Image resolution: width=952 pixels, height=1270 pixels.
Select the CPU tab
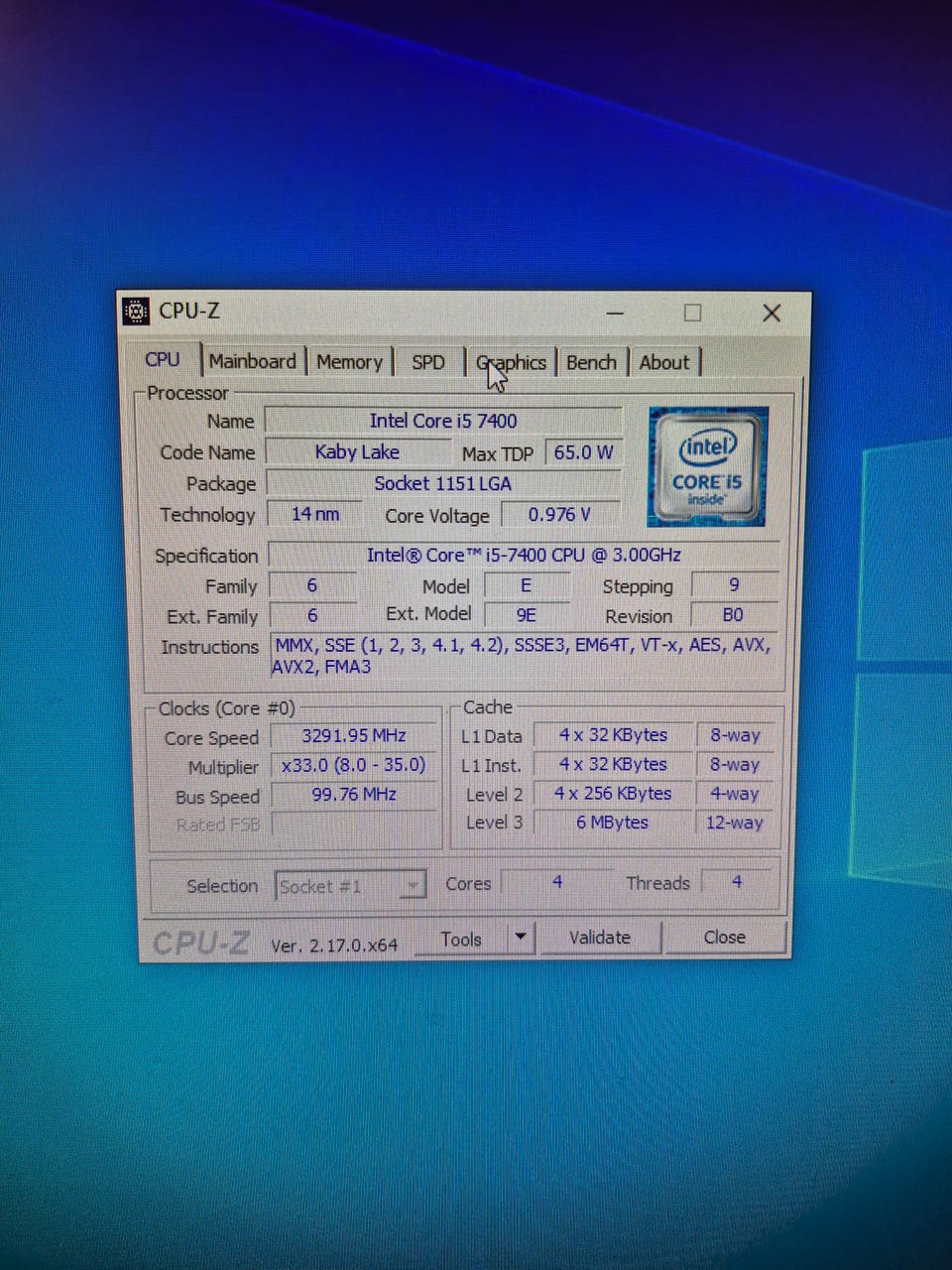[163, 360]
